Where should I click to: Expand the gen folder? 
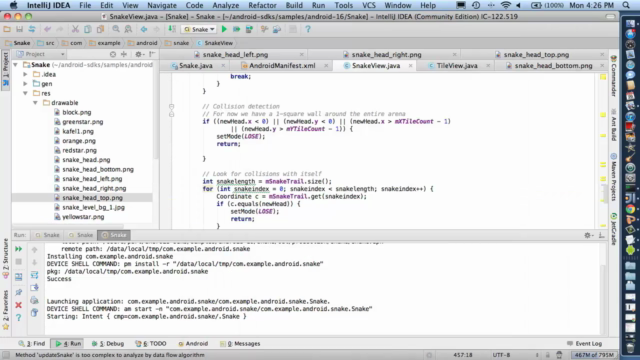25,84
